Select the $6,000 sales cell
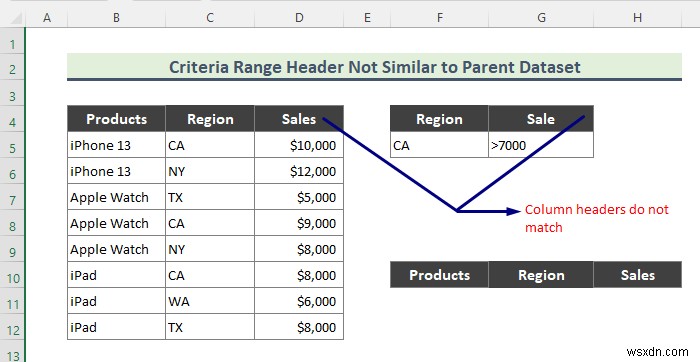 (299, 301)
